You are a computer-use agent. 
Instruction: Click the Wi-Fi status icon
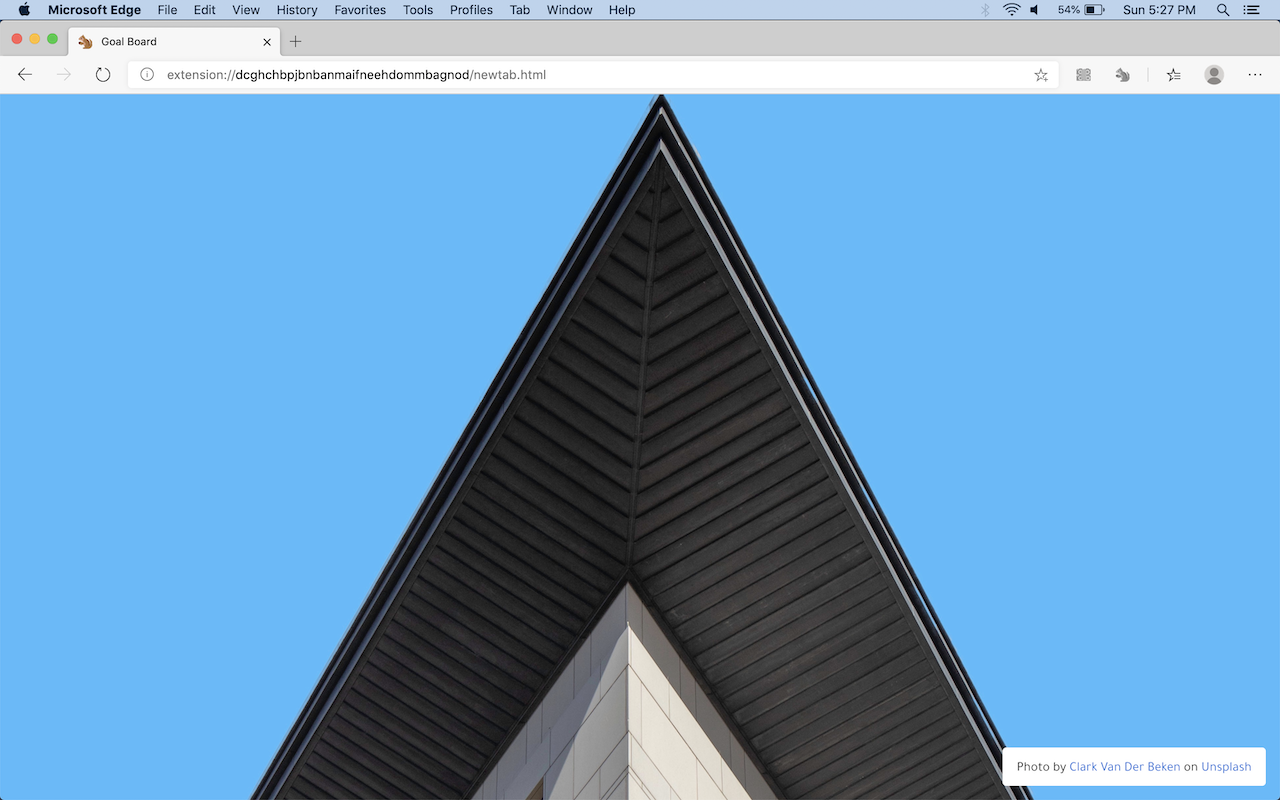pyautogui.click(x=1012, y=10)
